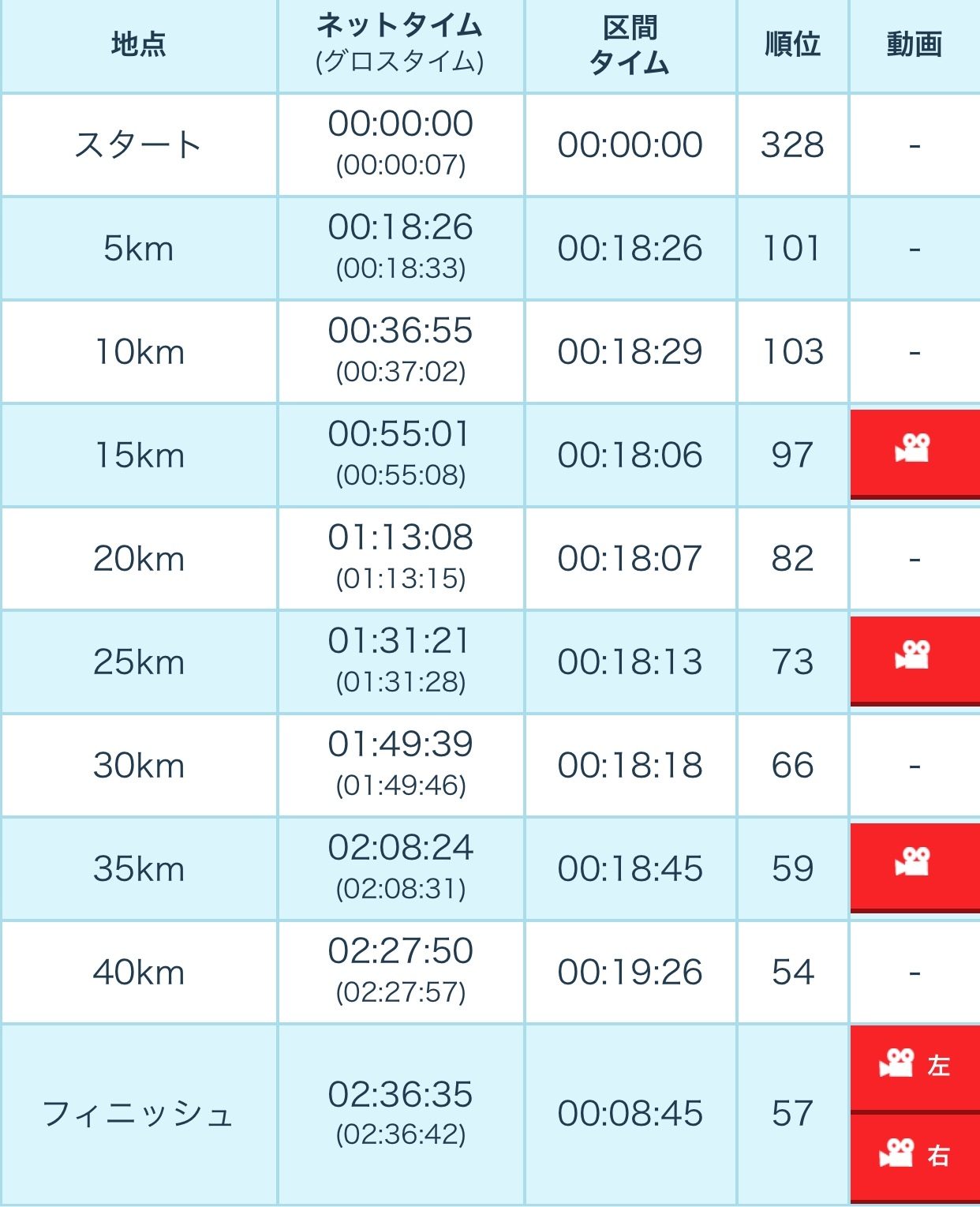Click the 20km split time 00:18:07
980x1207 pixels.
[630, 559]
